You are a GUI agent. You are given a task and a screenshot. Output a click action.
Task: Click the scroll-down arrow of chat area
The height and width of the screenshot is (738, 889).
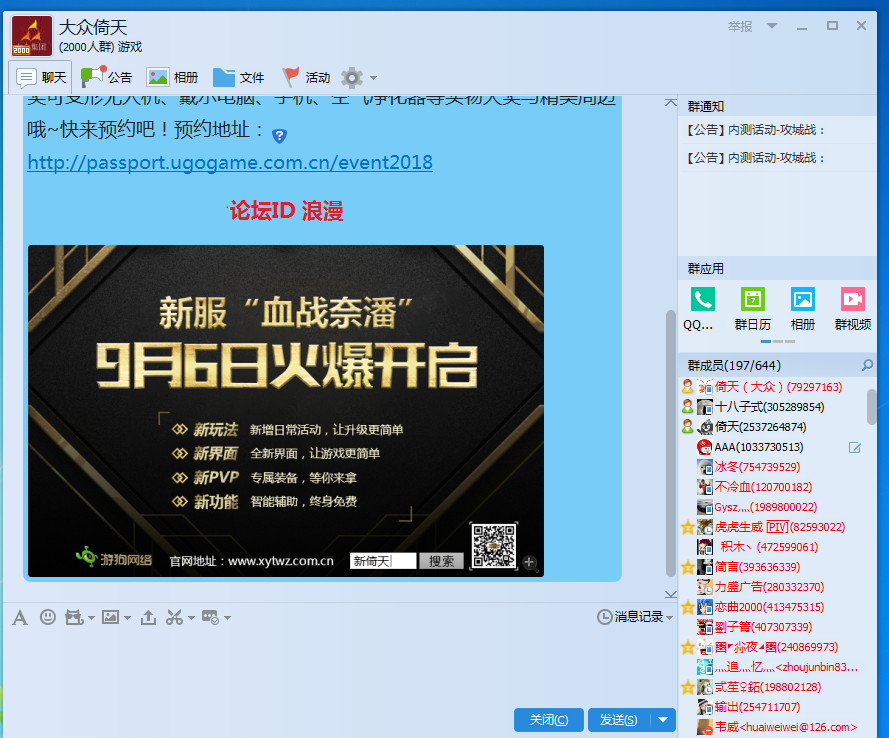[x=671, y=594]
